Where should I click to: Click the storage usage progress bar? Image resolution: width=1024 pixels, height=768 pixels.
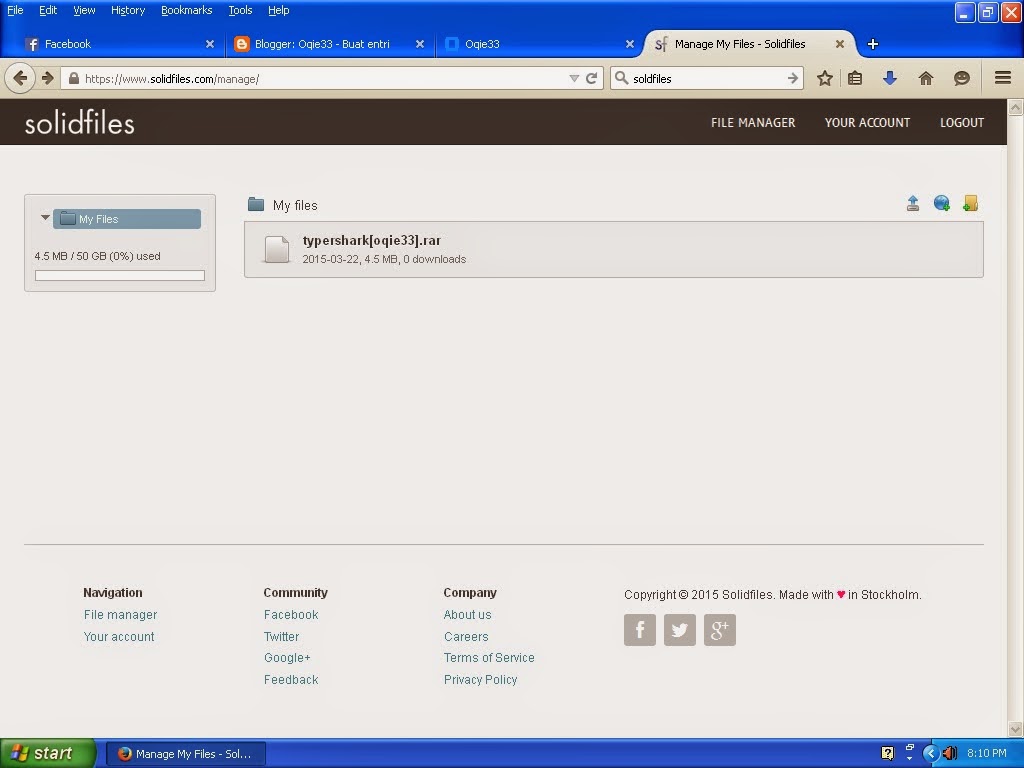click(x=119, y=275)
